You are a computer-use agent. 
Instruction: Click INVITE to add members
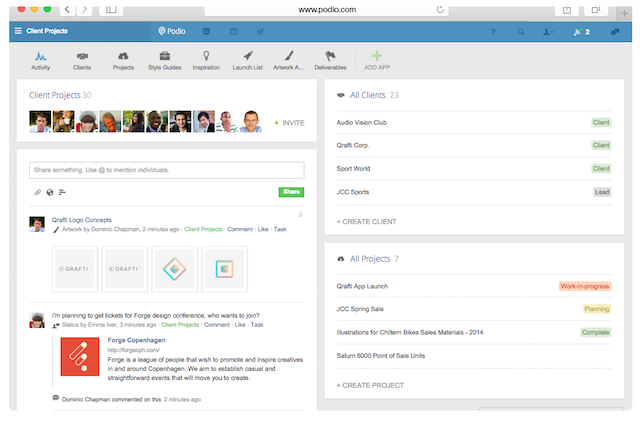coord(289,123)
